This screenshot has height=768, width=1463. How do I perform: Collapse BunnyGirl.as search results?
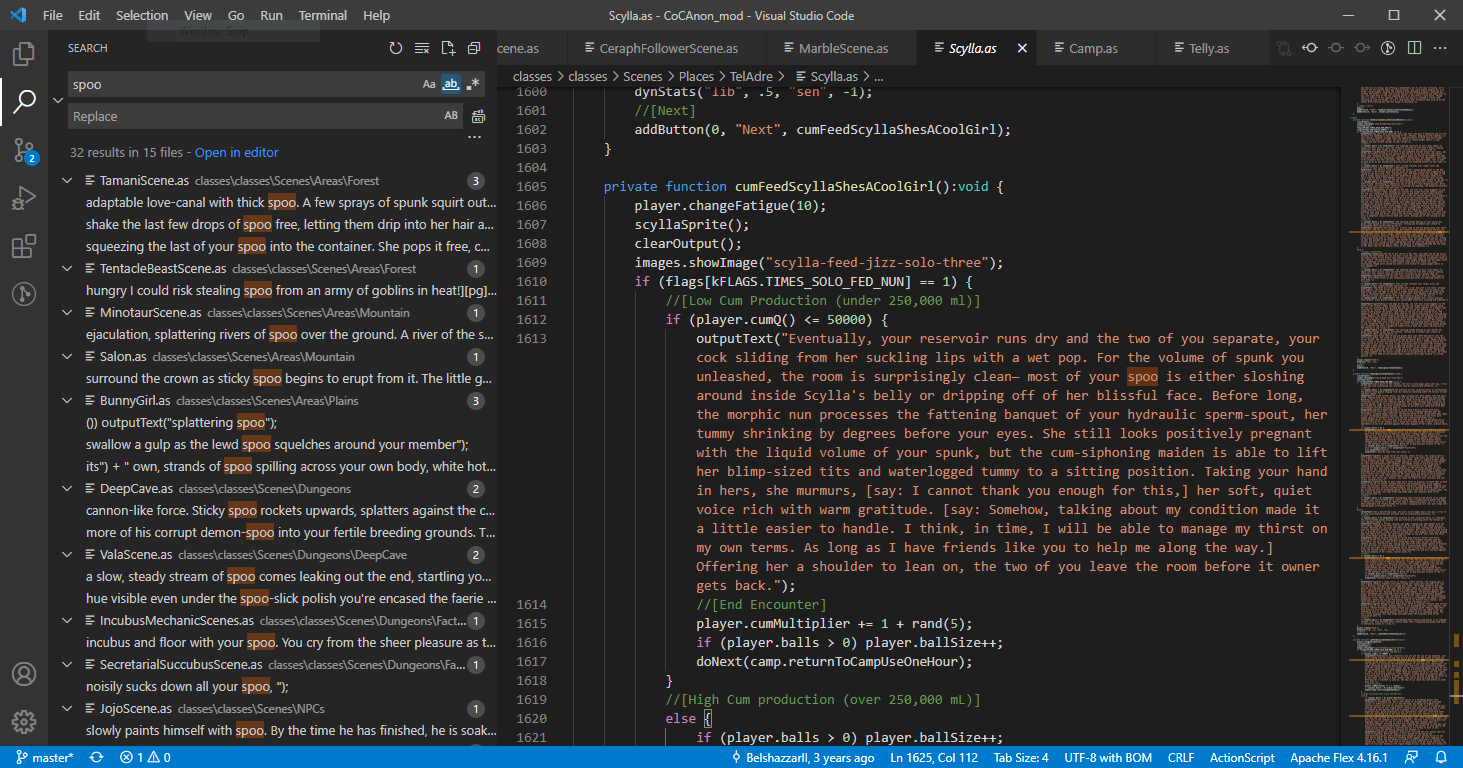(x=67, y=401)
